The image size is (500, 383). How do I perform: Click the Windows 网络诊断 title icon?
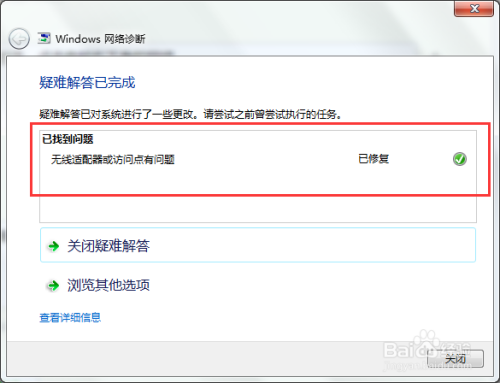coord(44,38)
